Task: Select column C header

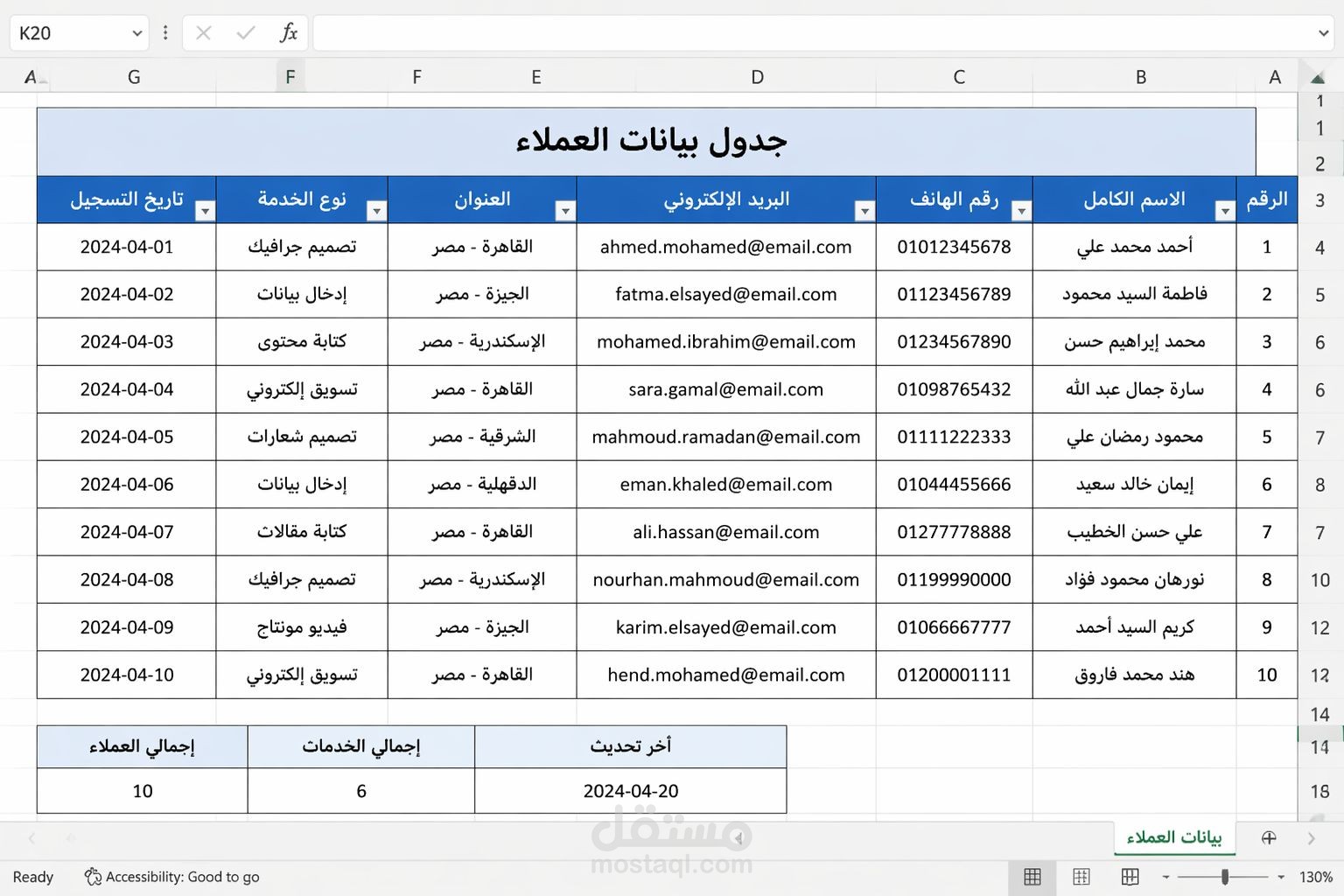Action: (959, 77)
